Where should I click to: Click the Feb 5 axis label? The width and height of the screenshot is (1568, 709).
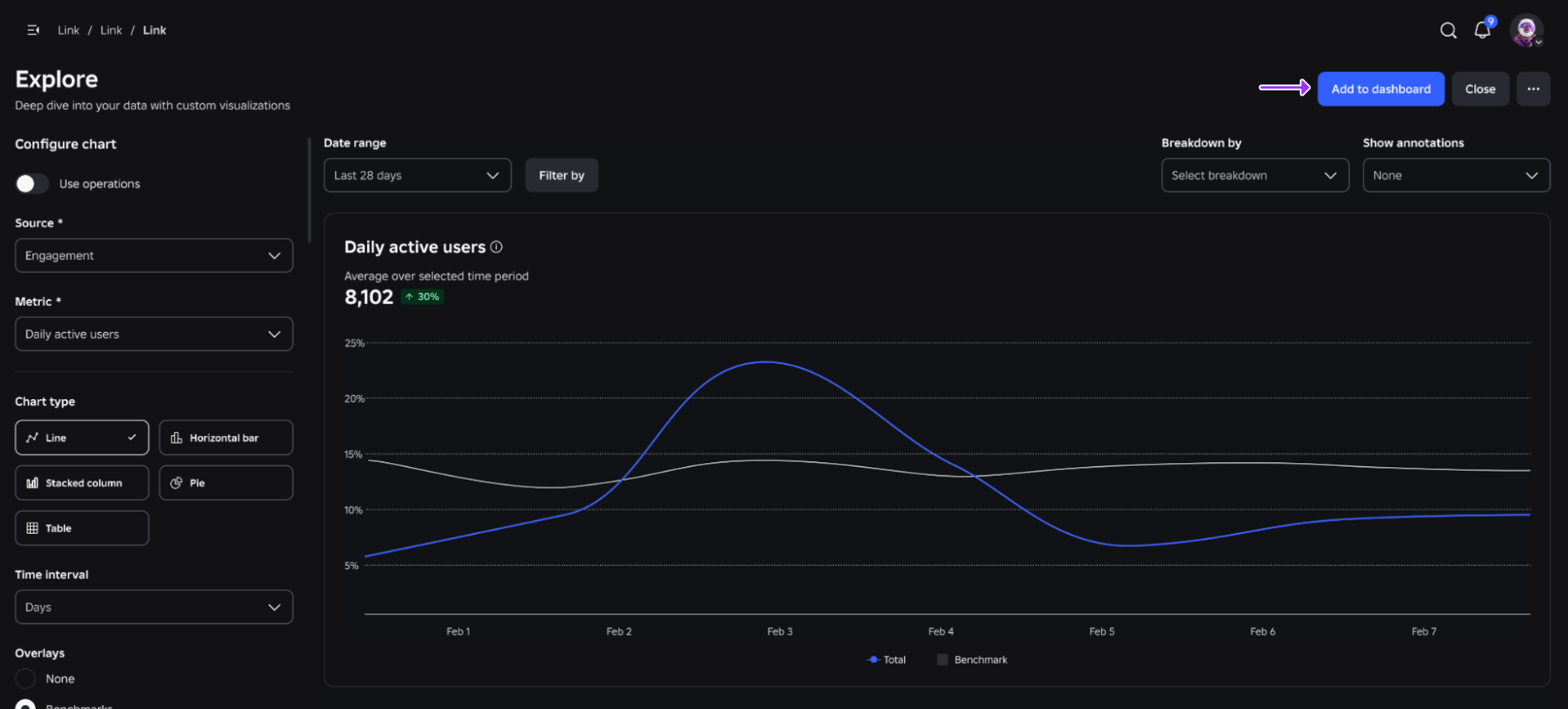point(1101,631)
